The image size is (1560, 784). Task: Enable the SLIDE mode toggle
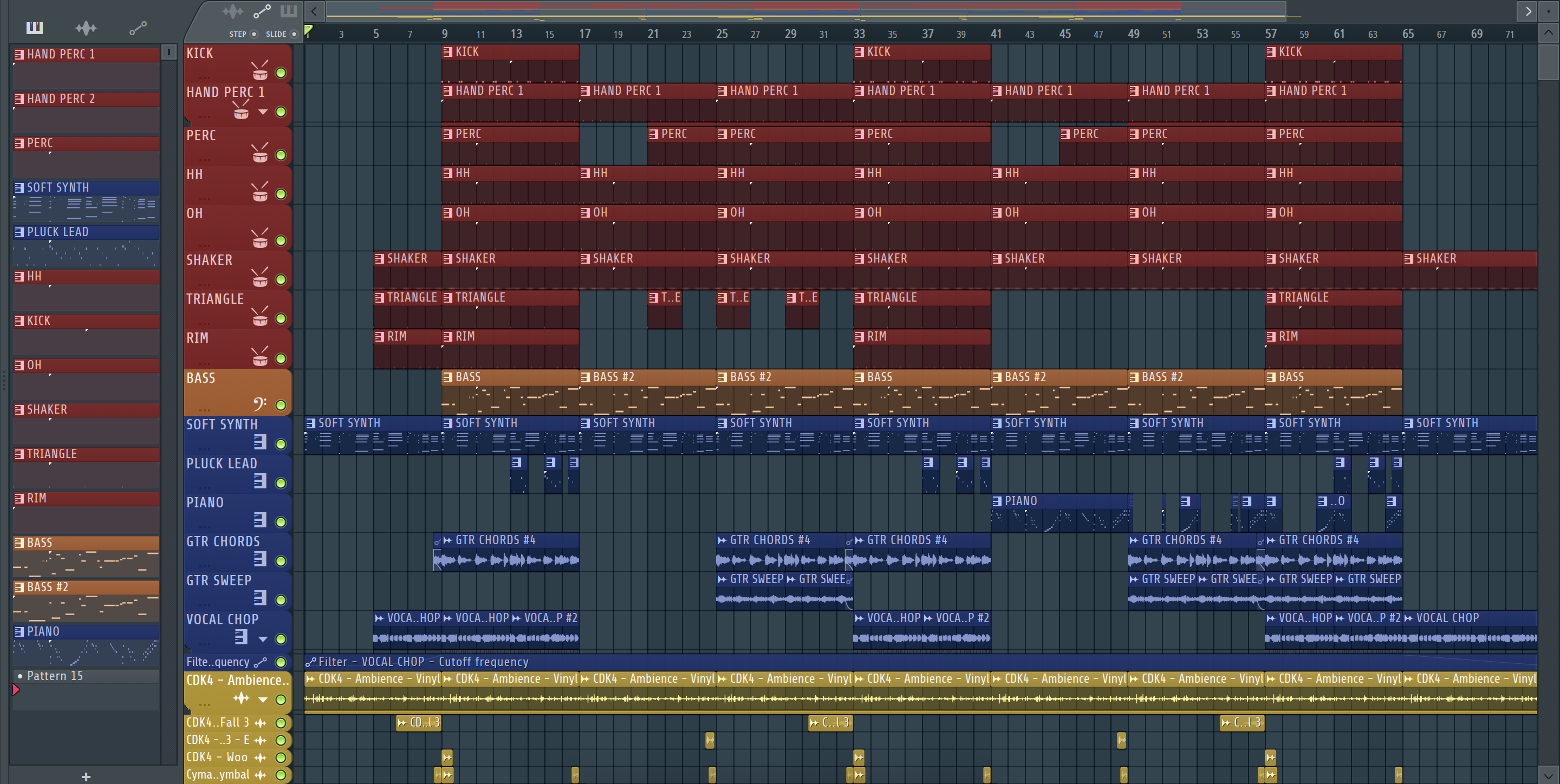pos(294,34)
